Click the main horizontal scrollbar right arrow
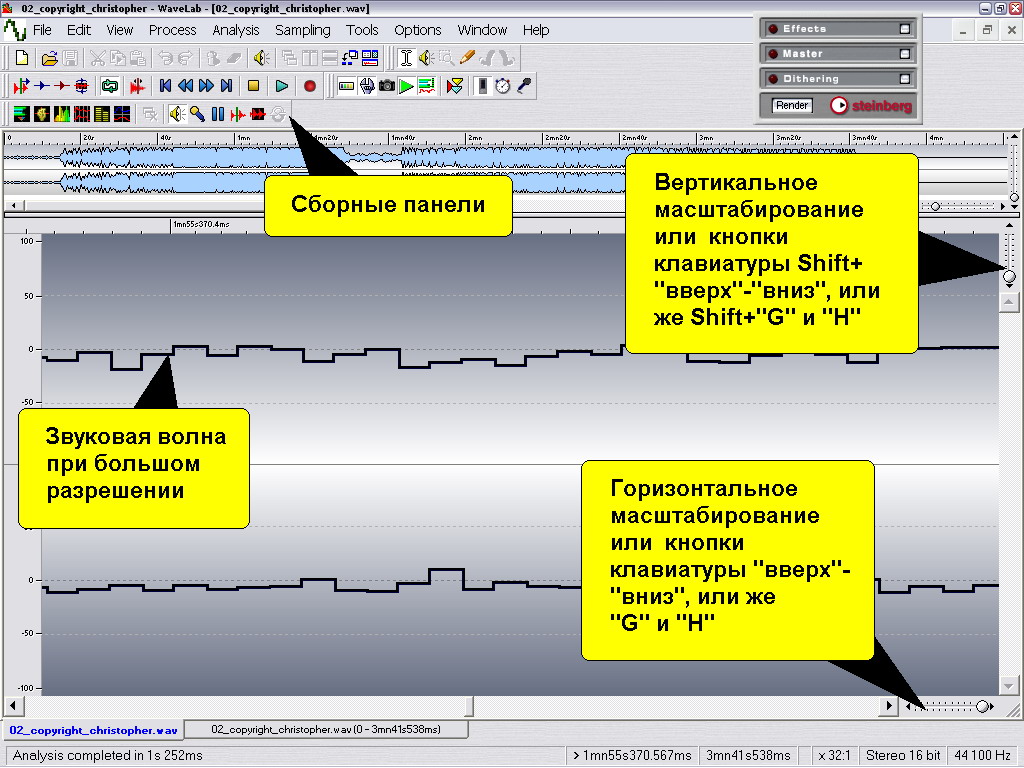The image size is (1024, 768). 889,706
